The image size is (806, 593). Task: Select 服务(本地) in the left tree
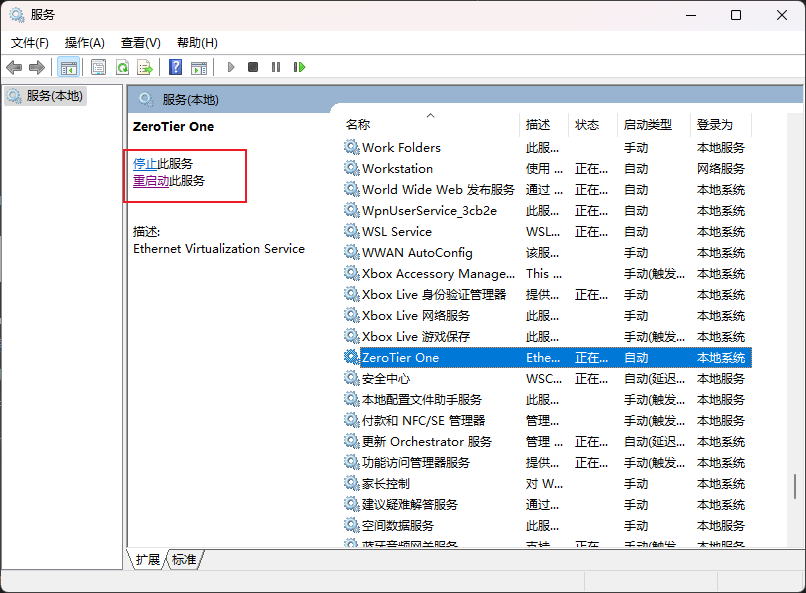(x=54, y=96)
